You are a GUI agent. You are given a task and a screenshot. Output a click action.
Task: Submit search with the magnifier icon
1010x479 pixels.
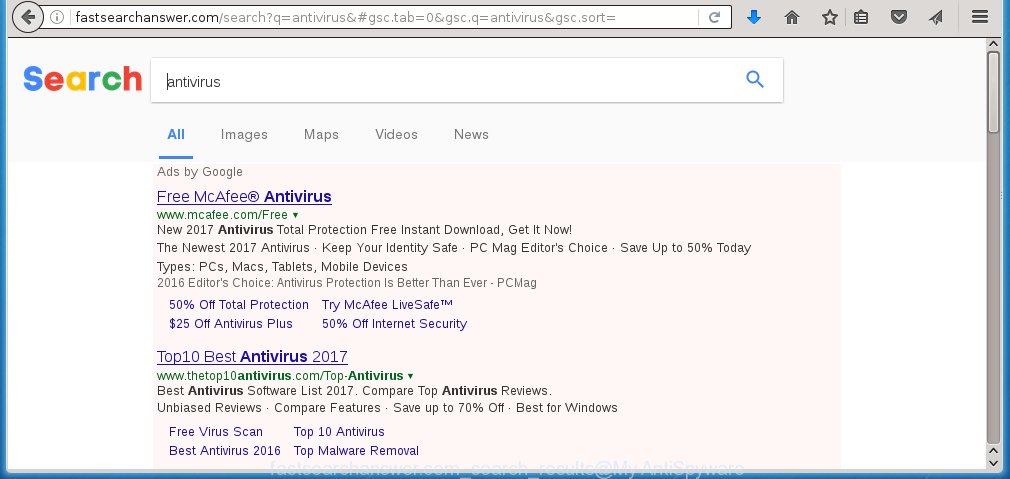(x=755, y=79)
